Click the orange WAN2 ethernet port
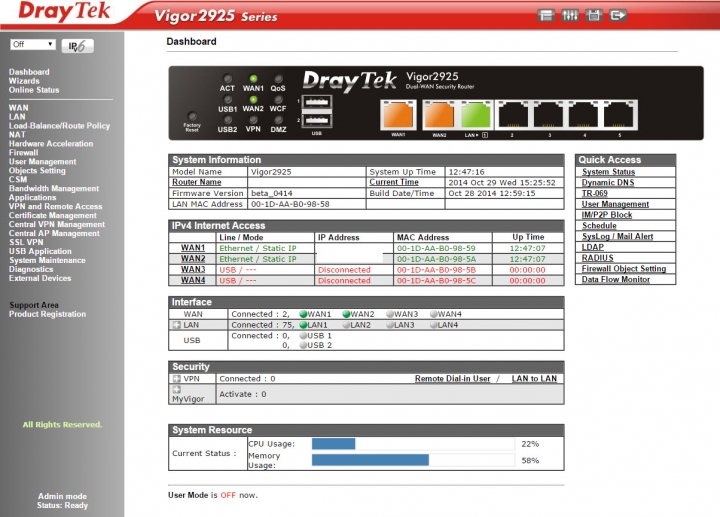Viewport: 720px width, 517px height. click(x=439, y=115)
